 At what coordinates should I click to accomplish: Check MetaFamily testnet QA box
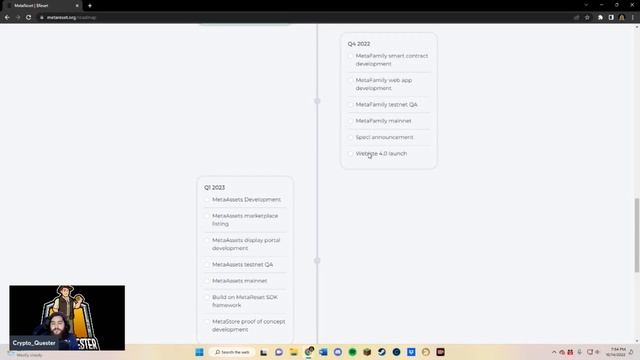(x=350, y=105)
